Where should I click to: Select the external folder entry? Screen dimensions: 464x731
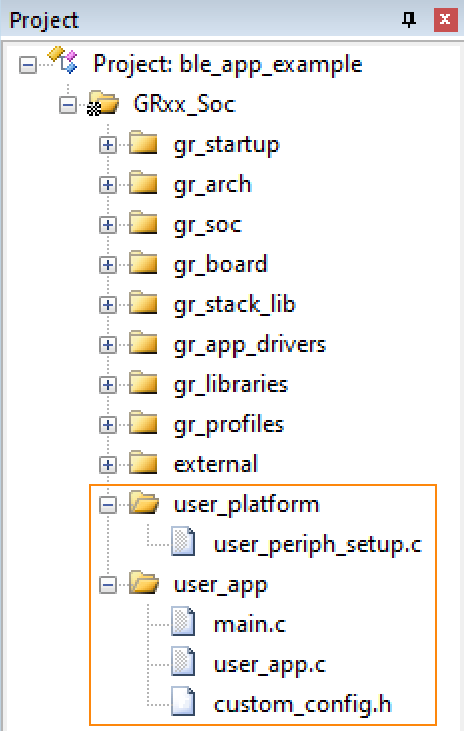pos(215,464)
